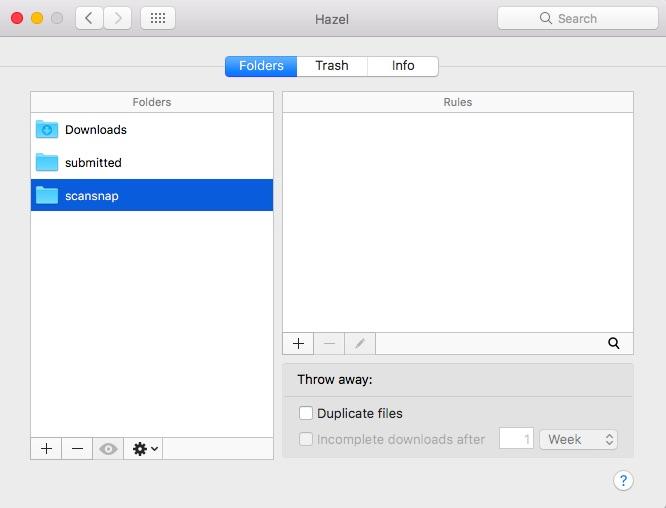Add a new folder with plus button

(x=46, y=449)
